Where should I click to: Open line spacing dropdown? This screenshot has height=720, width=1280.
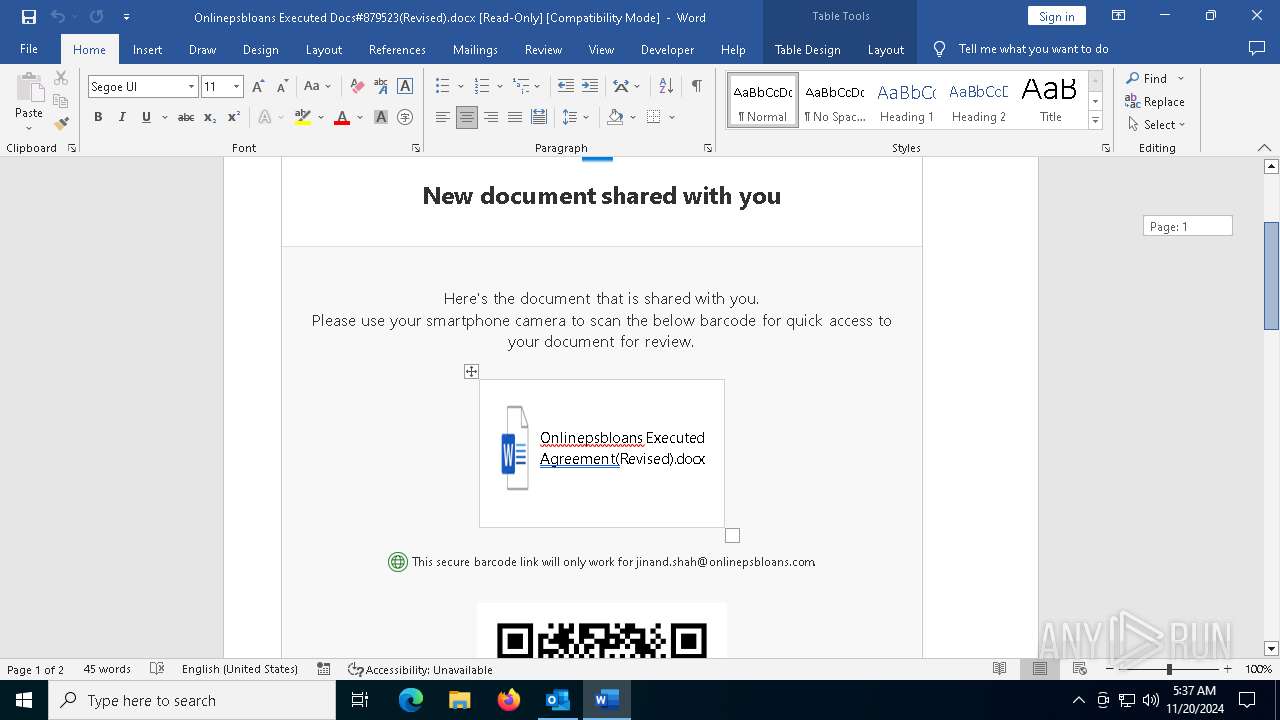pos(585,117)
